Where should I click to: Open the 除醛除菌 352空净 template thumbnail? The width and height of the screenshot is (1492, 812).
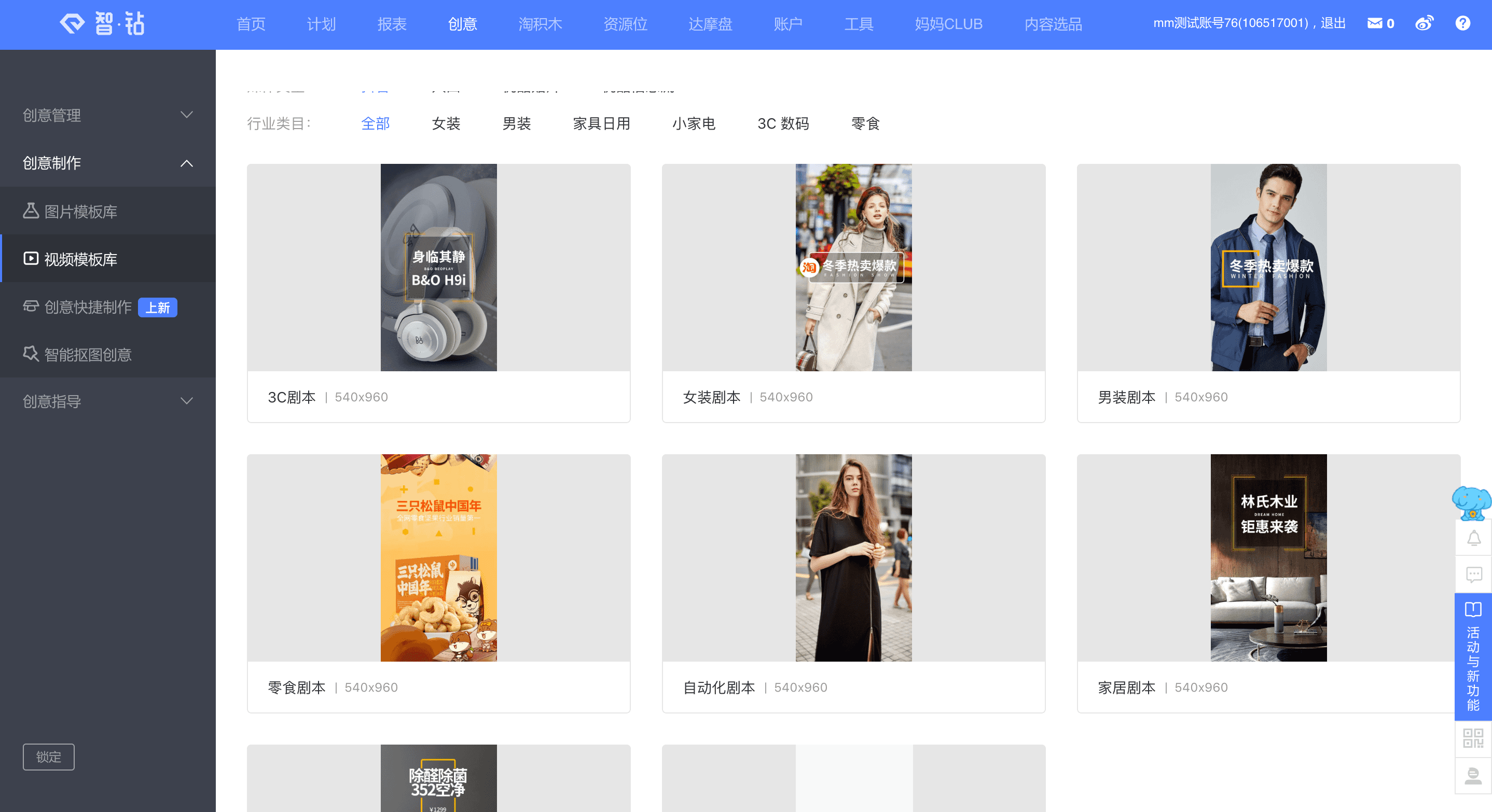tap(438, 778)
